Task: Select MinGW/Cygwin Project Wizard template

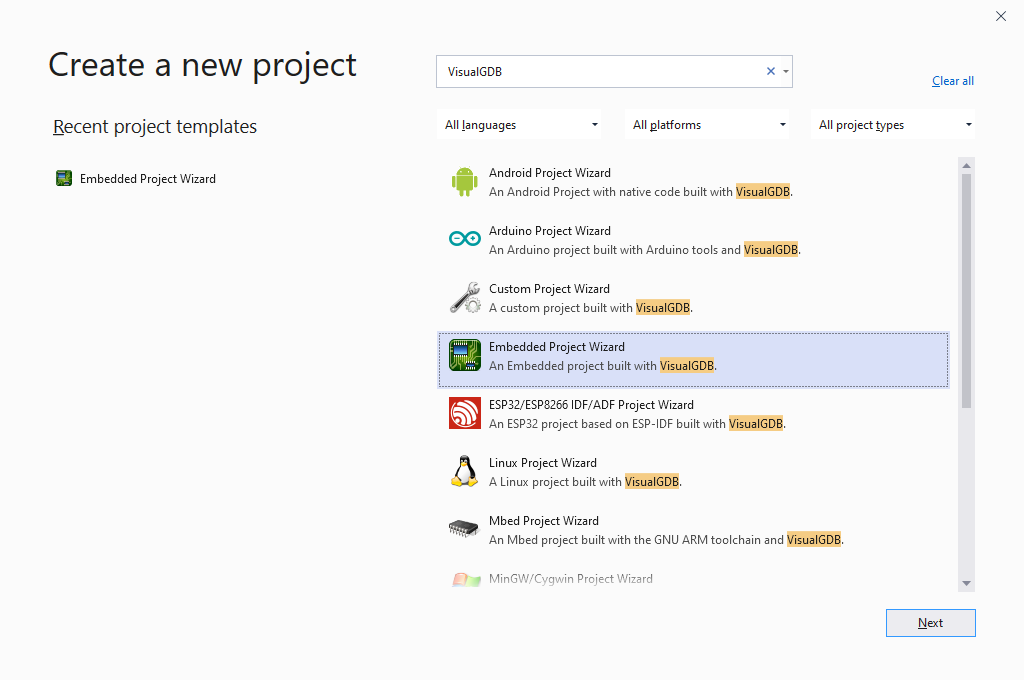Action: click(570, 579)
